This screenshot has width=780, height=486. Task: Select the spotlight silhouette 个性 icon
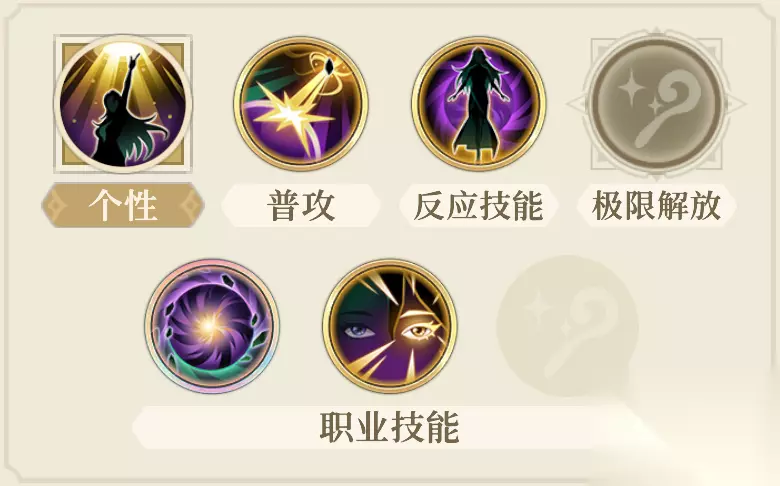tap(123, 104)
